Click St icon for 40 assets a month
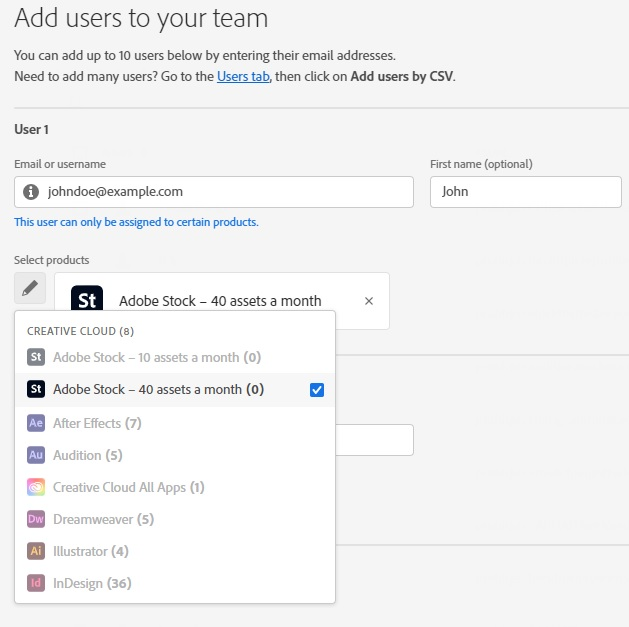The height and width of the screenshot is (627, 629). pos(36,389)
